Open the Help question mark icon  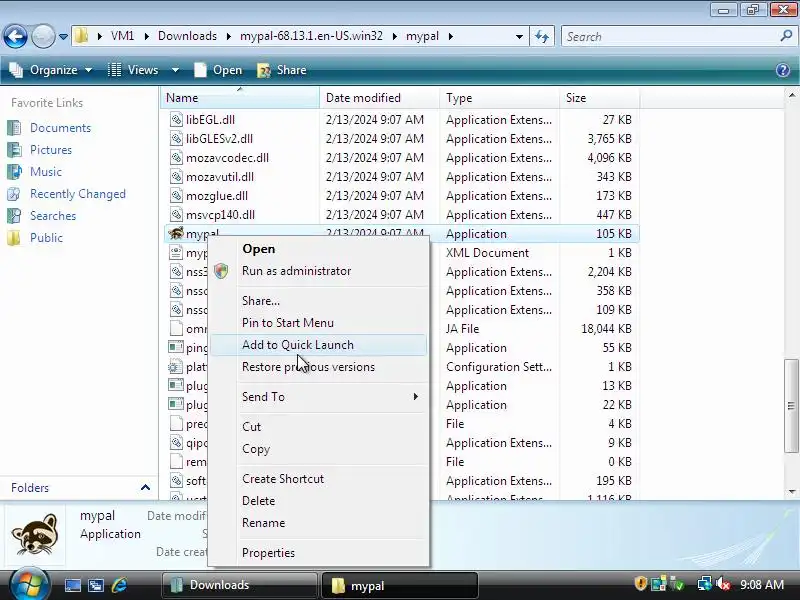coord(783,70)
